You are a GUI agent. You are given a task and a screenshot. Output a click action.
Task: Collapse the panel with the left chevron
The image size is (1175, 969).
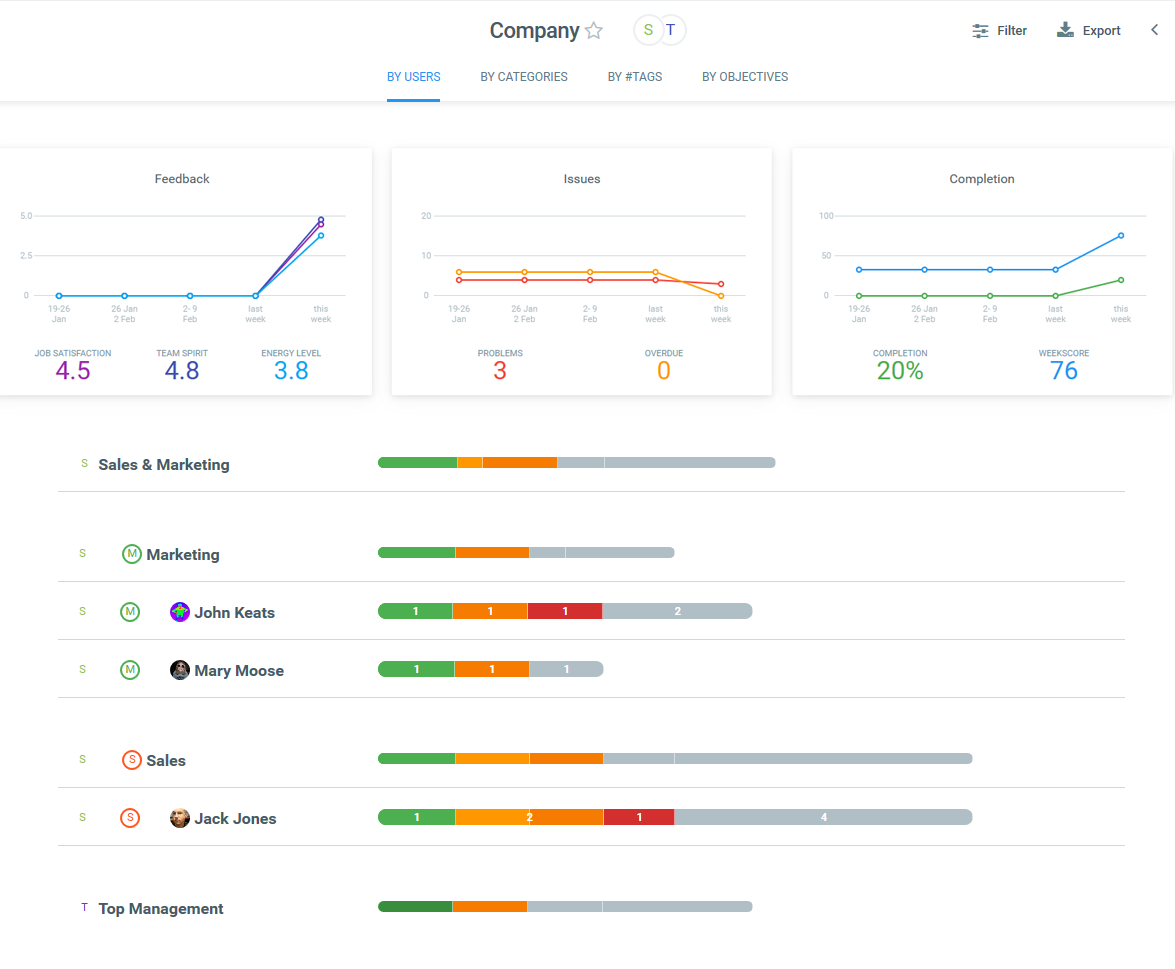(x=1154, y=30)
